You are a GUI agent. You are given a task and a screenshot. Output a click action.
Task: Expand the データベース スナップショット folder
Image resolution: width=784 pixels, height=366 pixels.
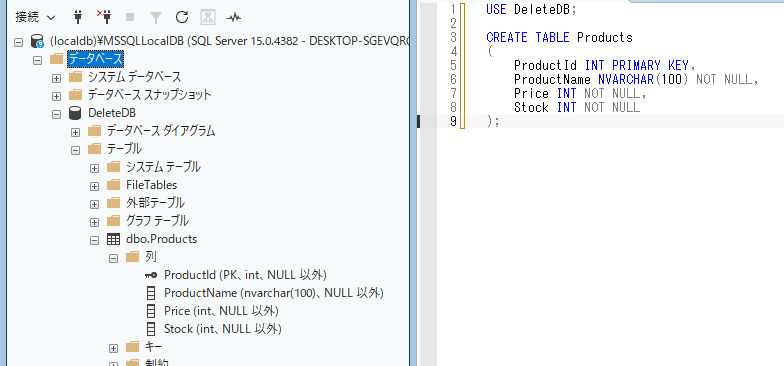click(56, 96)
